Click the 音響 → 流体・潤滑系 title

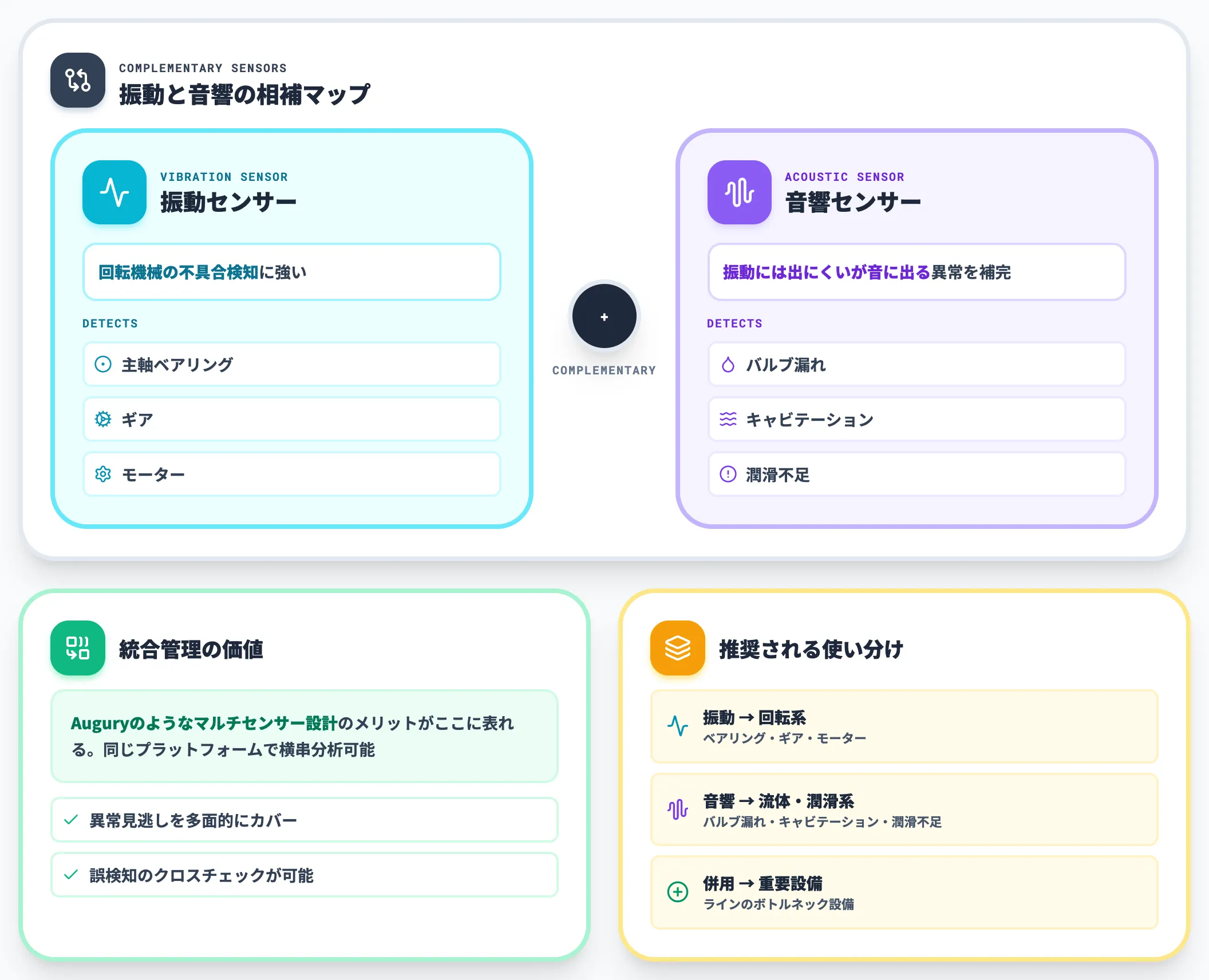pyautogui.click(x=779, y=801)
